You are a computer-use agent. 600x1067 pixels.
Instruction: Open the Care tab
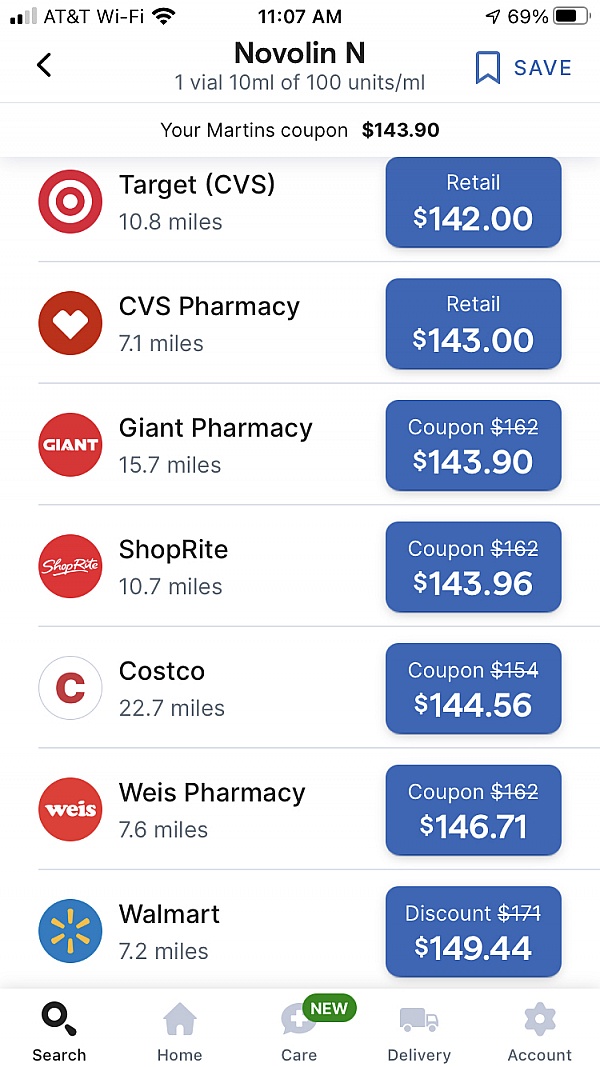pyautogui.click(x=299, y=1031)
